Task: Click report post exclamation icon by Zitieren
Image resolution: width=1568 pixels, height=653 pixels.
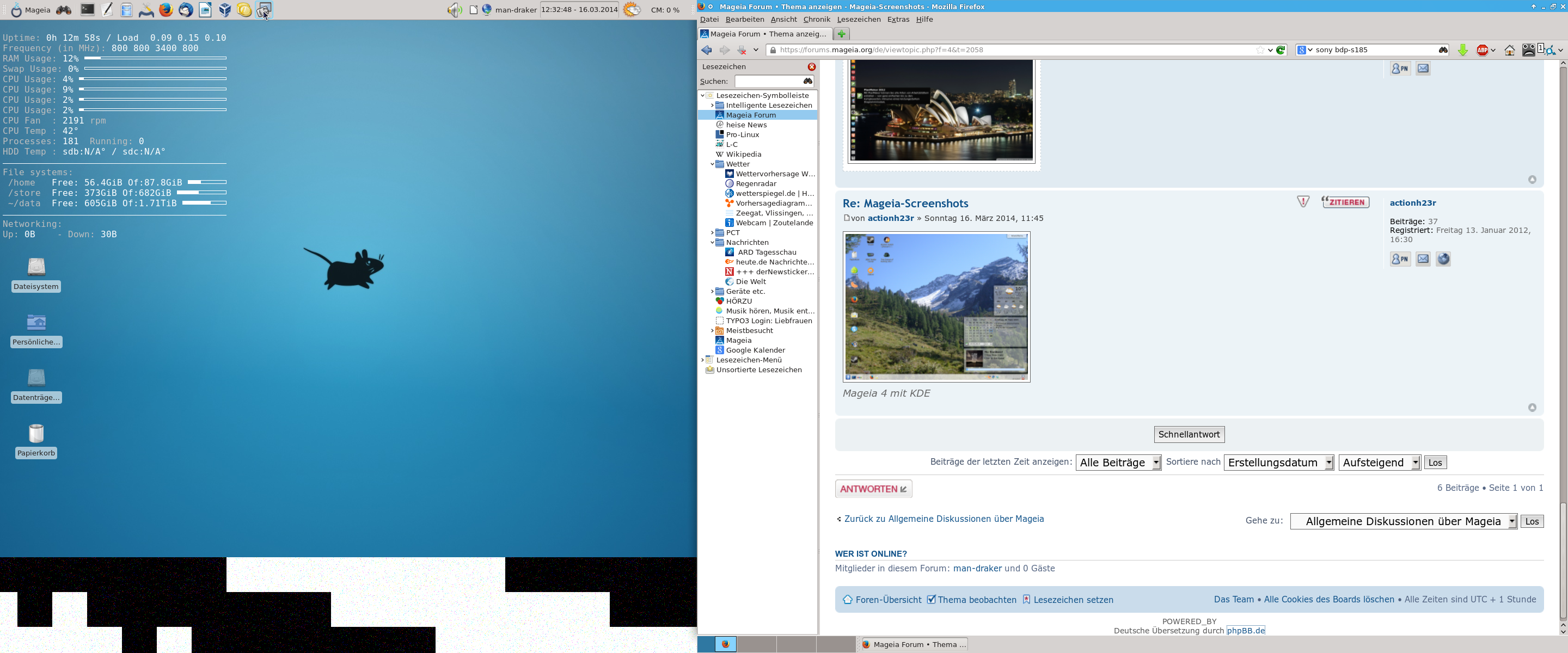Action: pos(1303,201)
